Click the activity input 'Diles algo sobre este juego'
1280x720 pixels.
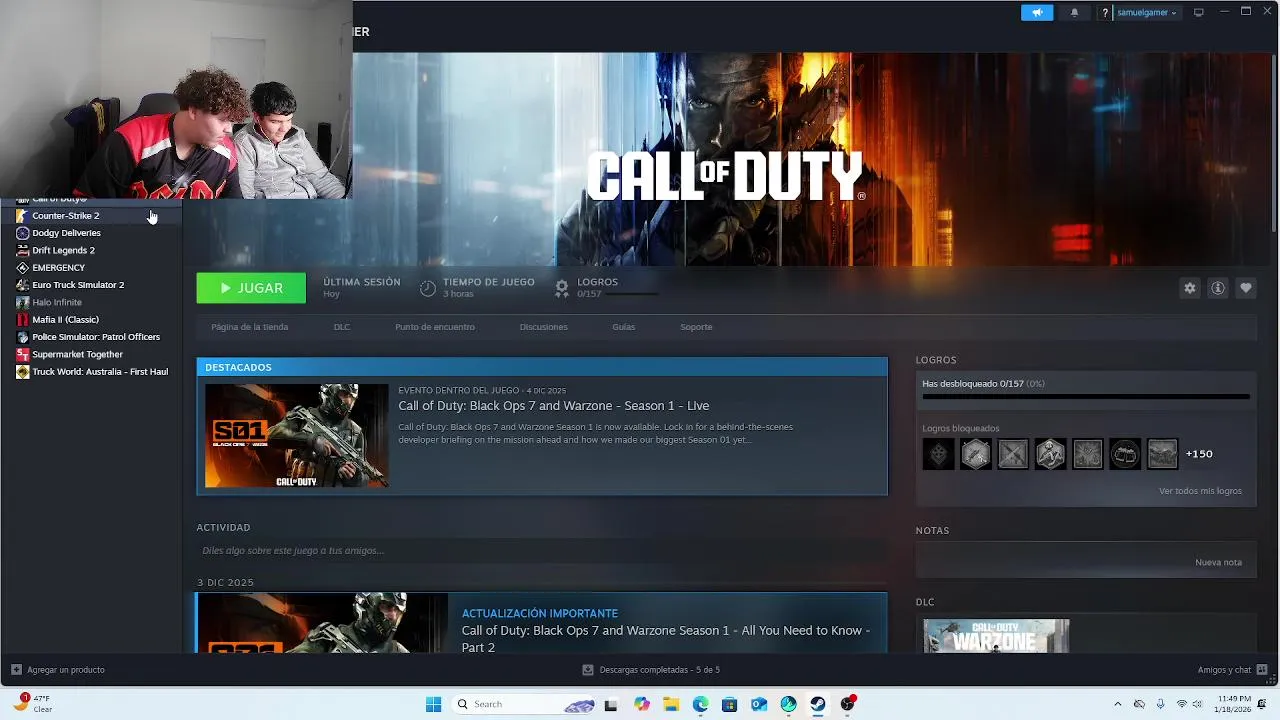coord(541,551)
